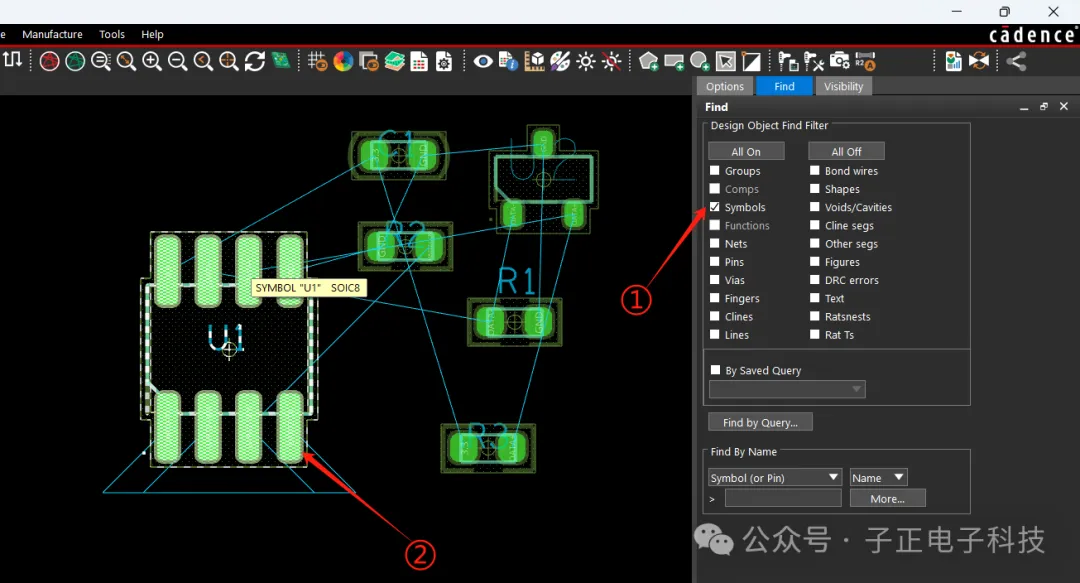Click the All On button

(x=746, y=151)
